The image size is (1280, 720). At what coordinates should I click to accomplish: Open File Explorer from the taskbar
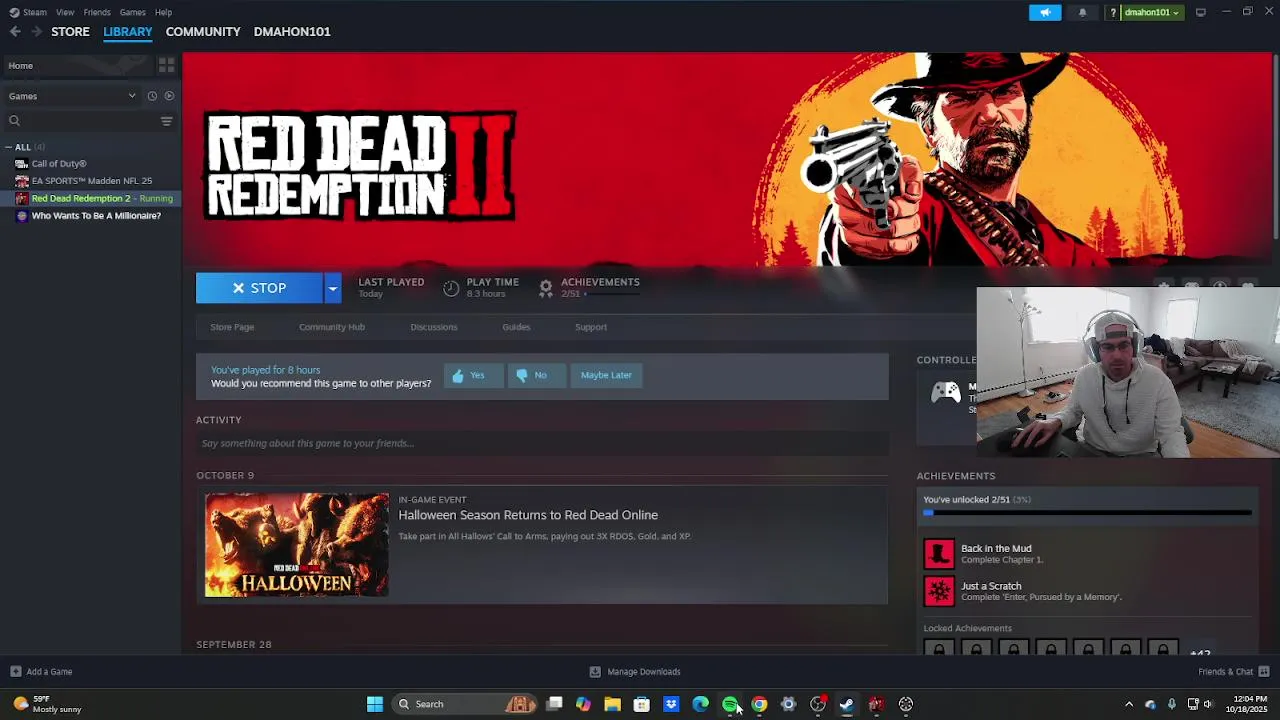click(x=612, y=704)
